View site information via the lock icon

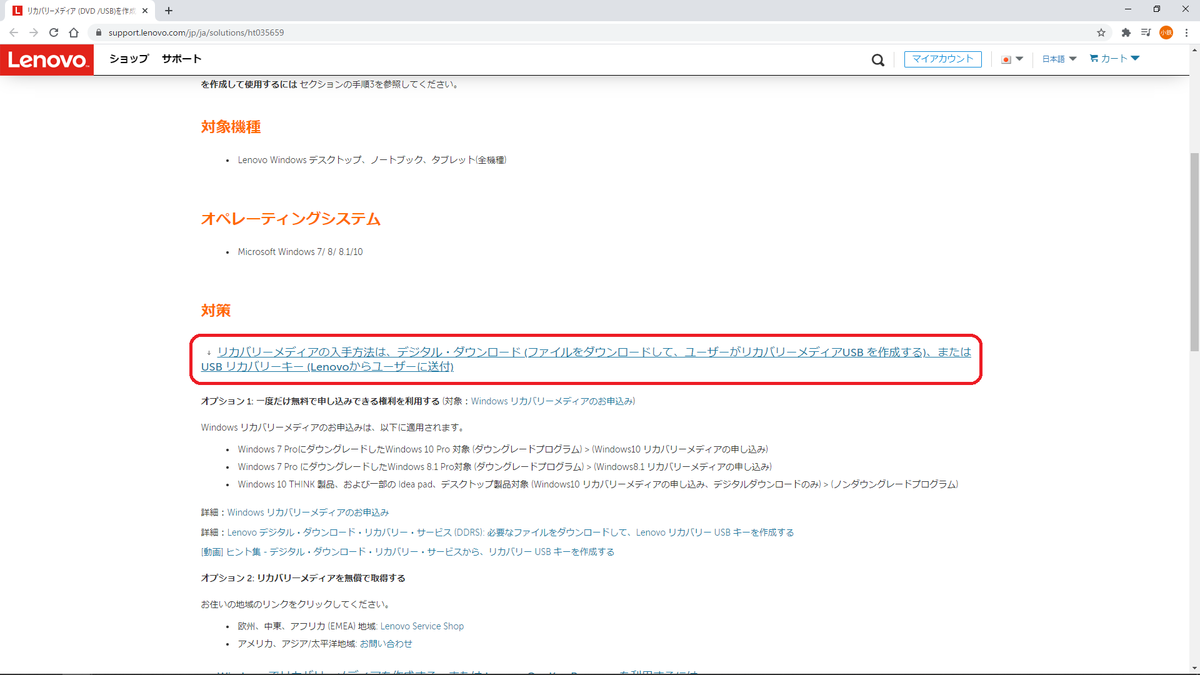98,32
